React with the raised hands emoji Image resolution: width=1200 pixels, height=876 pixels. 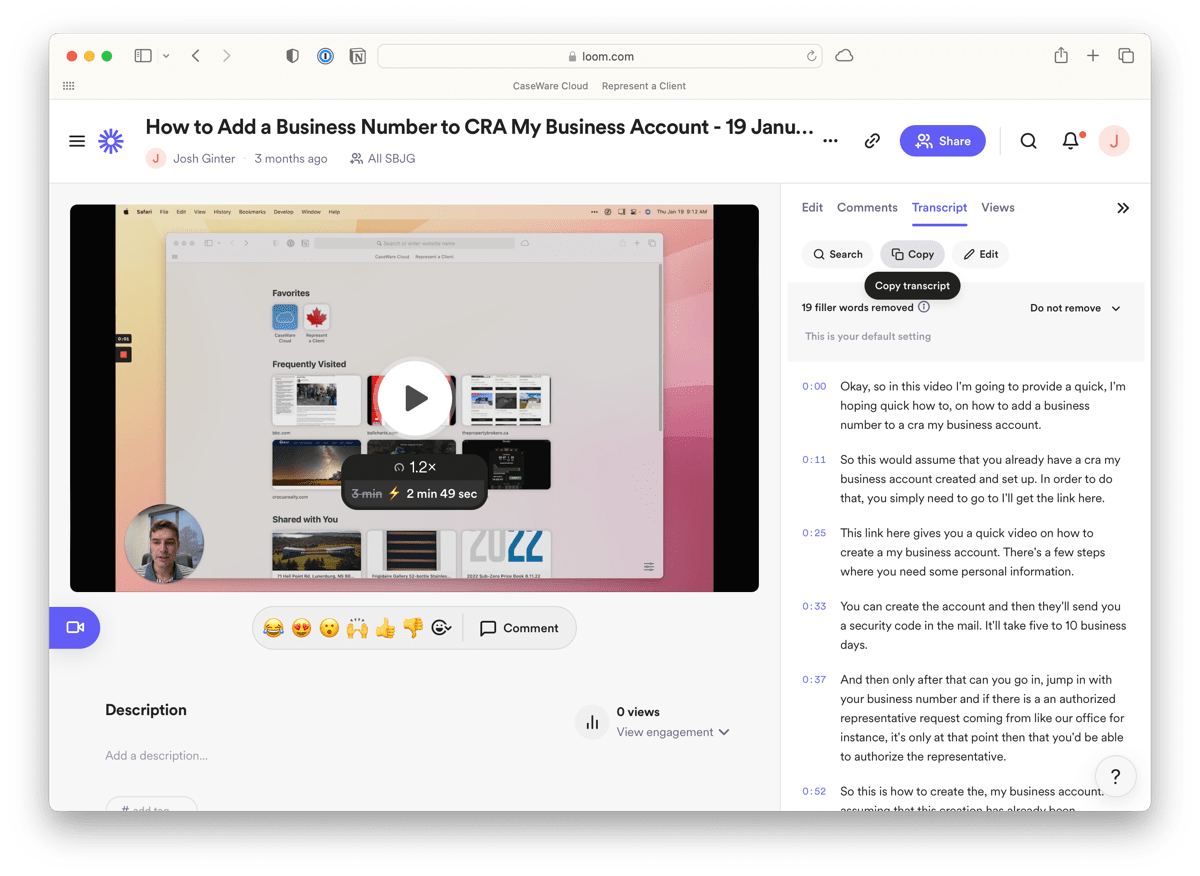tap(357, 628)
